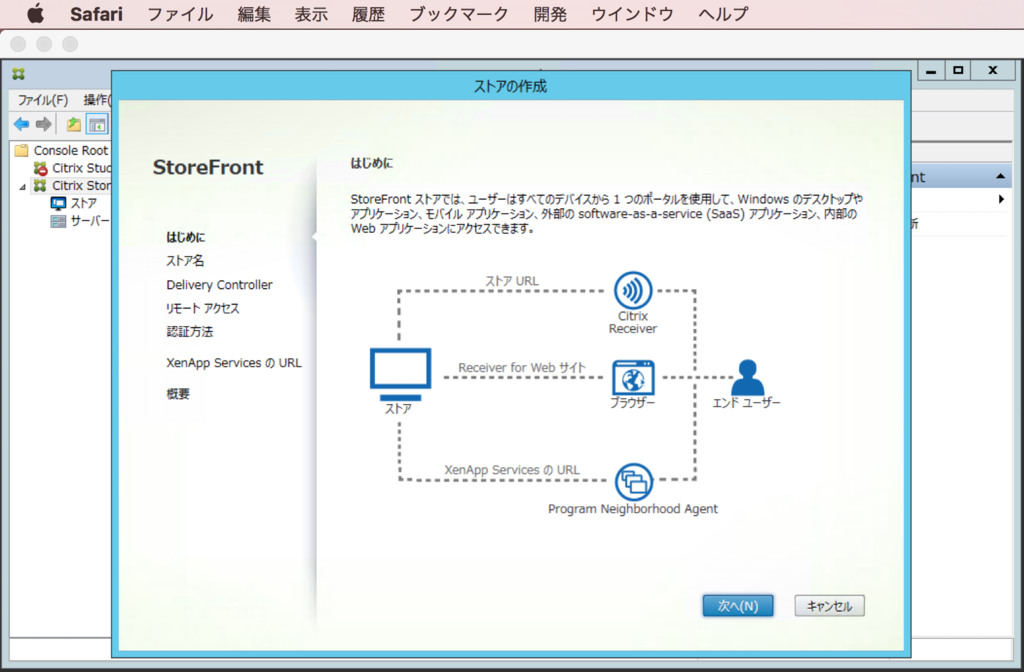
Task: Open the Safari menu
Action: coord(96,14)
